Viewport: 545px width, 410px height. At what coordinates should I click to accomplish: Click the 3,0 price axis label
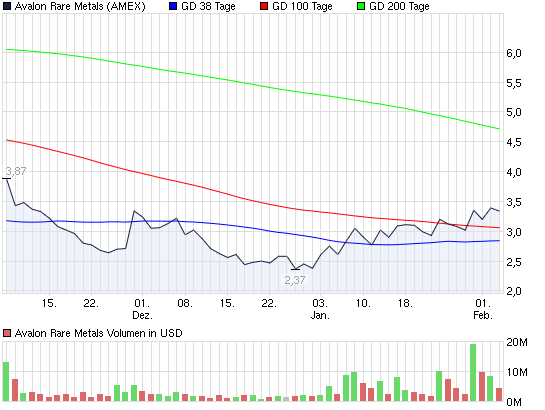pos(514,232)
